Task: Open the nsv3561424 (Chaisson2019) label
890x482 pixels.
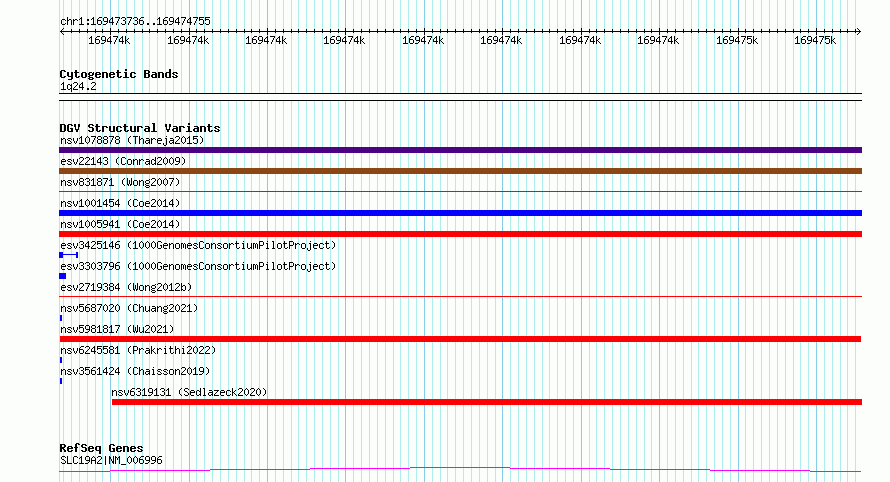Action: click(135, 371)
